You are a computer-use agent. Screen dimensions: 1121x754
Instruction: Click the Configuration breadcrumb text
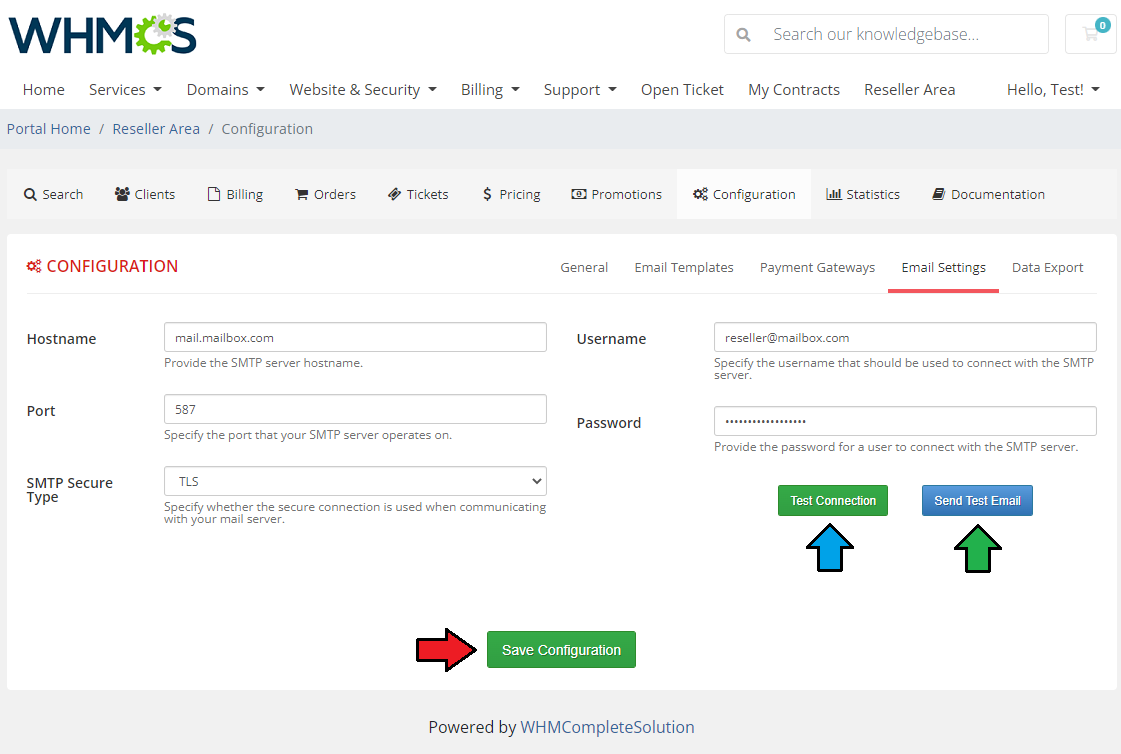click(x=267, y=129)
